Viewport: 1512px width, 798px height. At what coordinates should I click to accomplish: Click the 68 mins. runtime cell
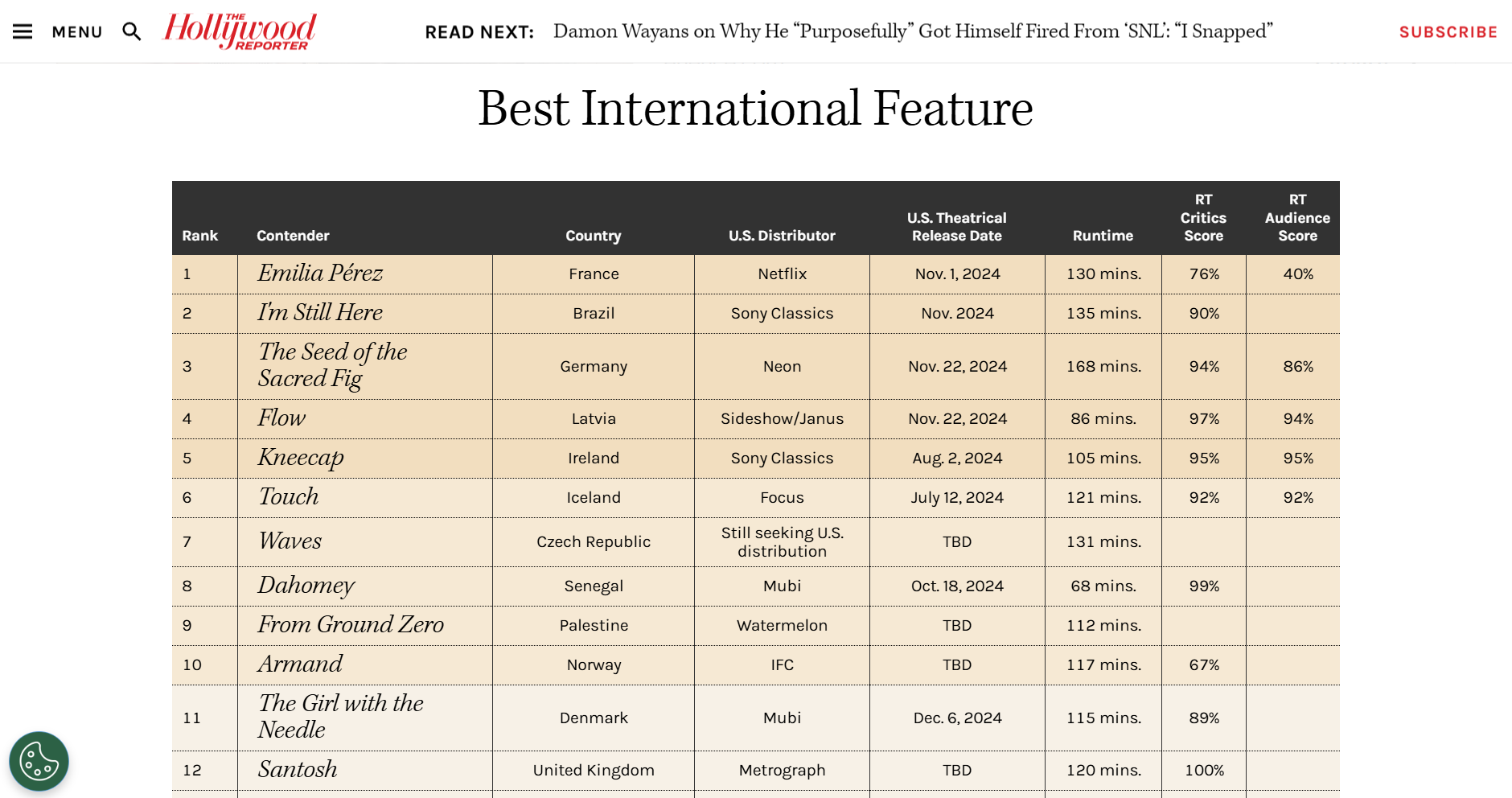[1103, 586]
